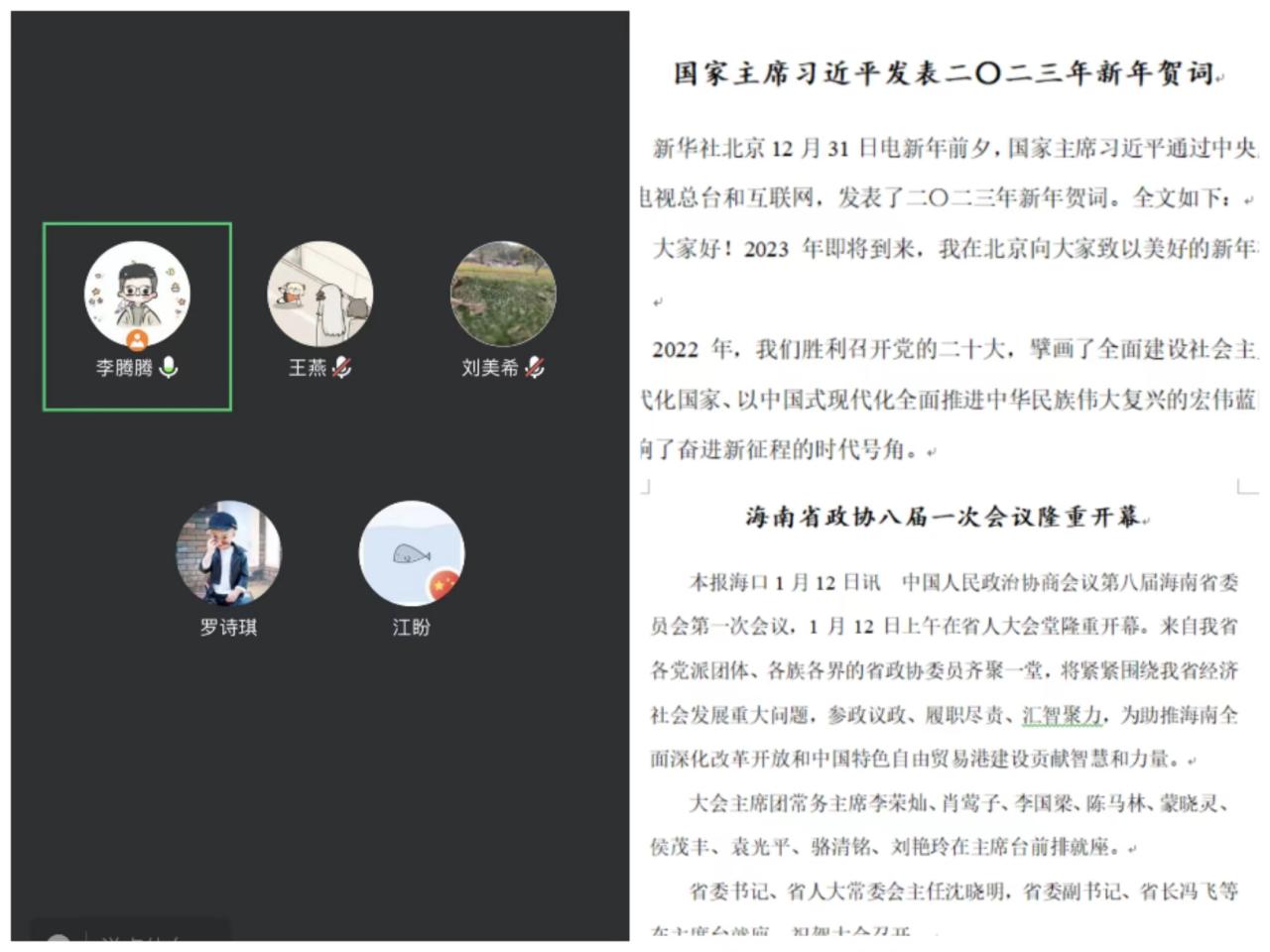Click the name label 罗诗琪
The height and width of the screenshot is (952, 1270).
pos(228,627)
